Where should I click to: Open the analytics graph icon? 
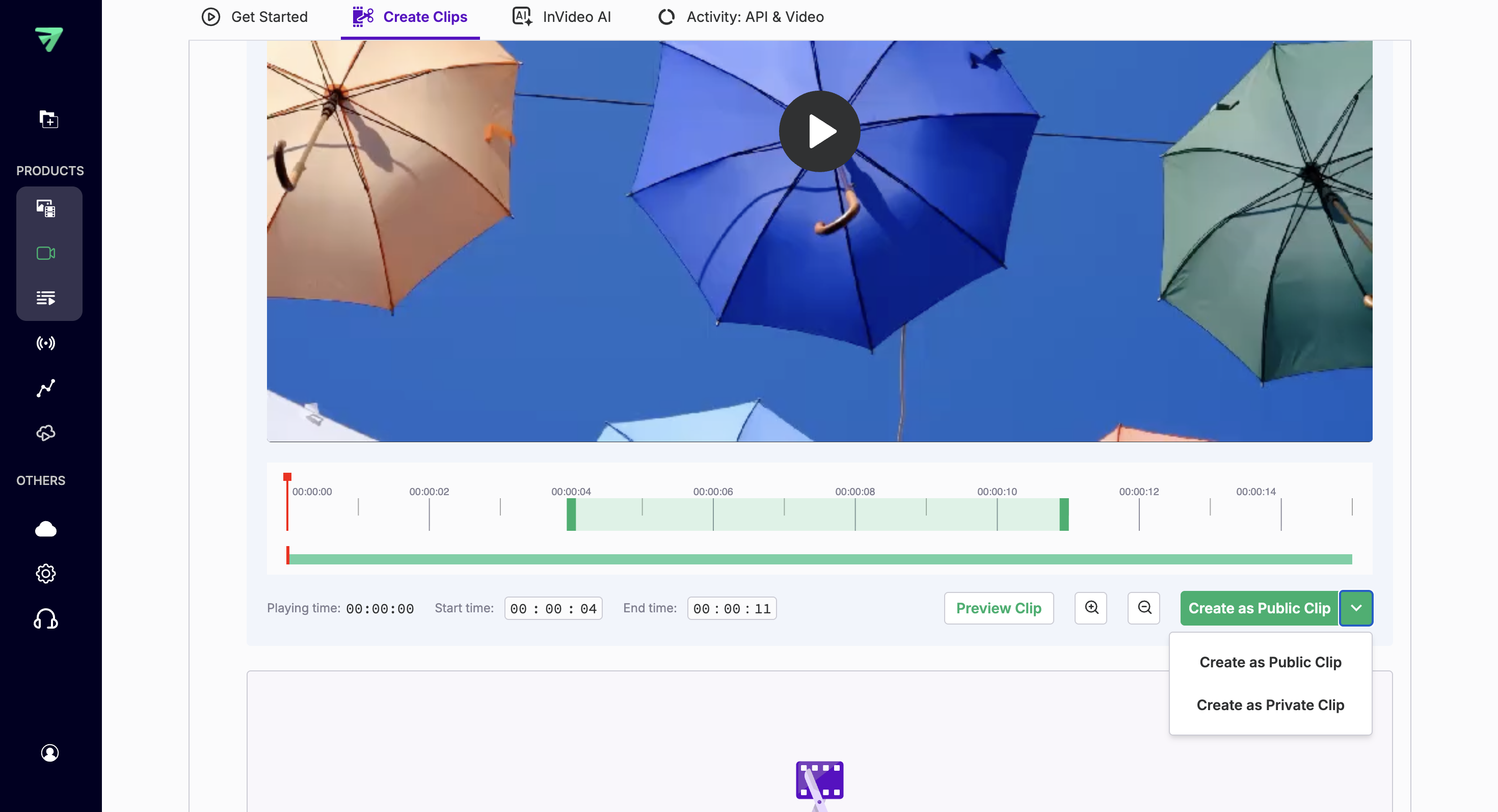coord(46,388)
